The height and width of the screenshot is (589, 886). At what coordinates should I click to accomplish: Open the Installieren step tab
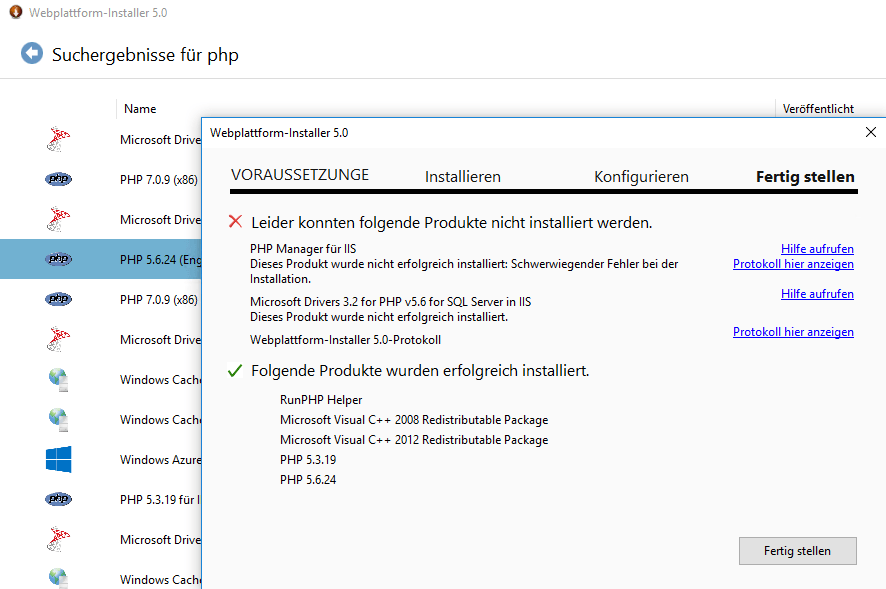[x=462, y=177]
